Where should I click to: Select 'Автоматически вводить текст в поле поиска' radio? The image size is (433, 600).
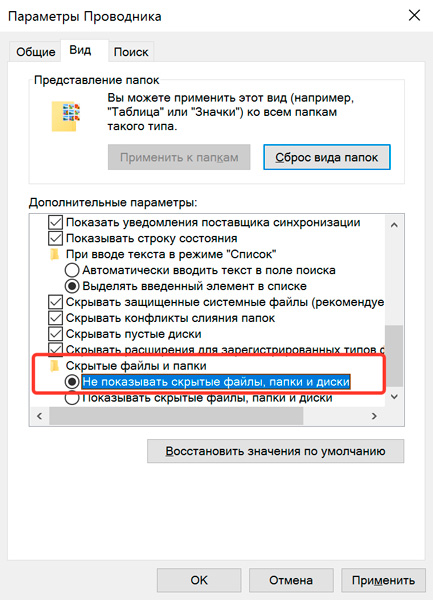point(72,270)
